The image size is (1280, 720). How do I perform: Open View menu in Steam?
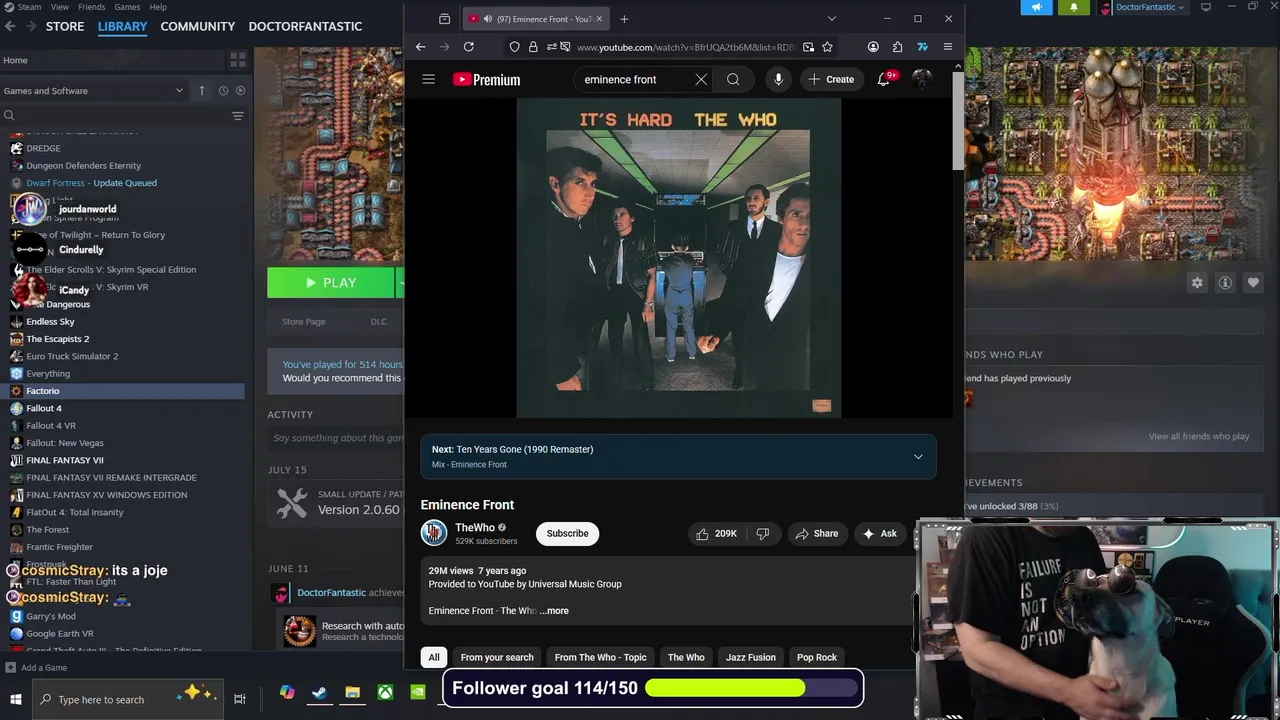point(60,7)
